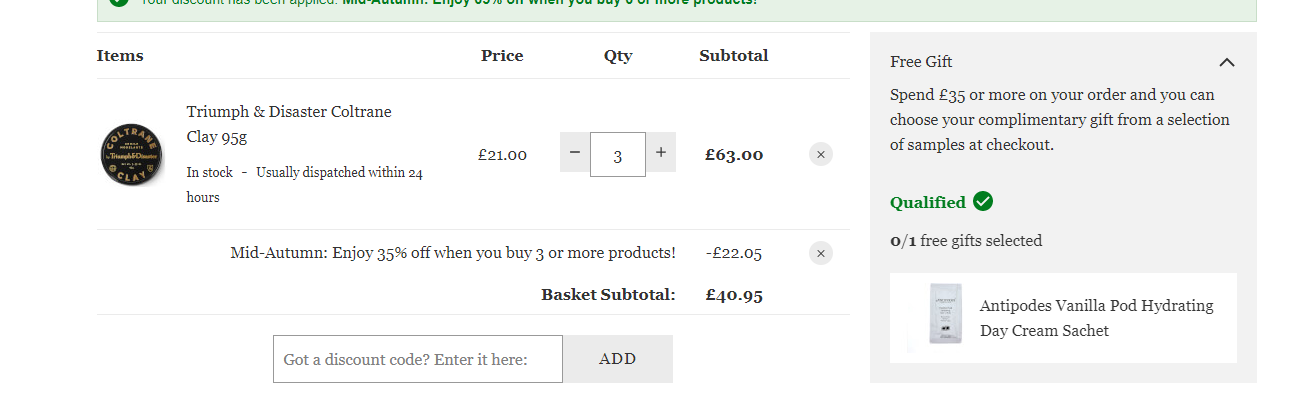
Task: Collapse the Free Gift panel chevron
Action: click(1227, 62)
